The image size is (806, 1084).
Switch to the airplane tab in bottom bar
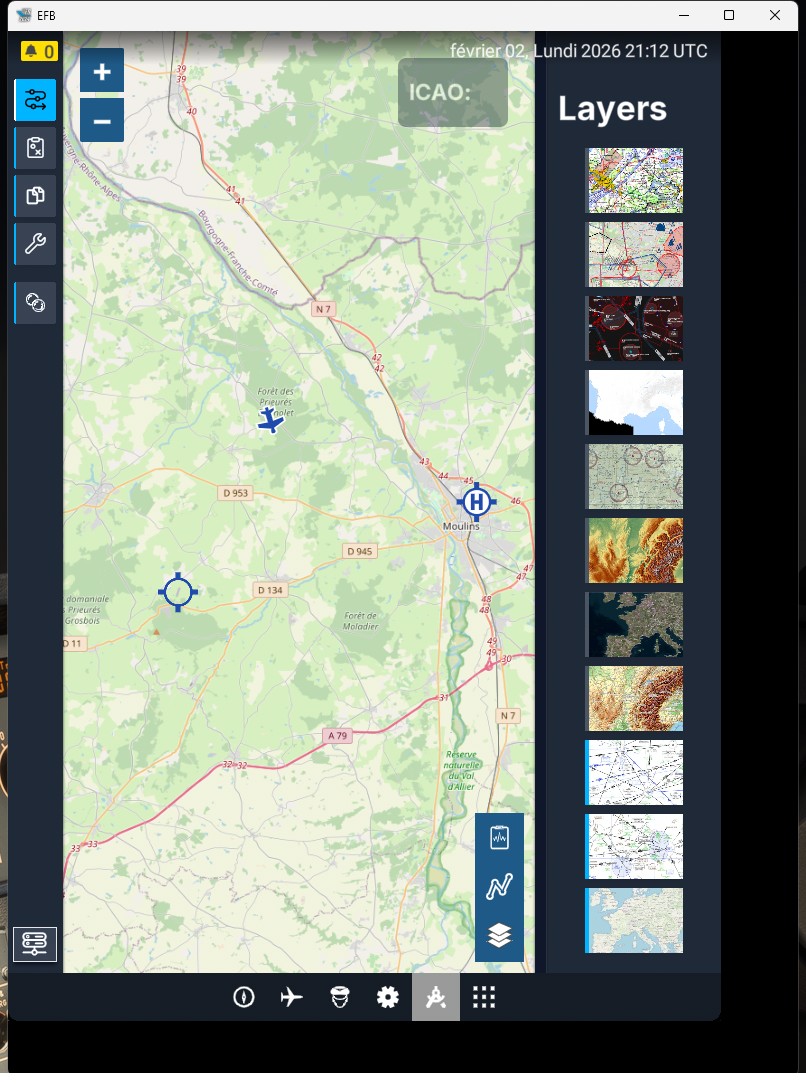(291, 997)
